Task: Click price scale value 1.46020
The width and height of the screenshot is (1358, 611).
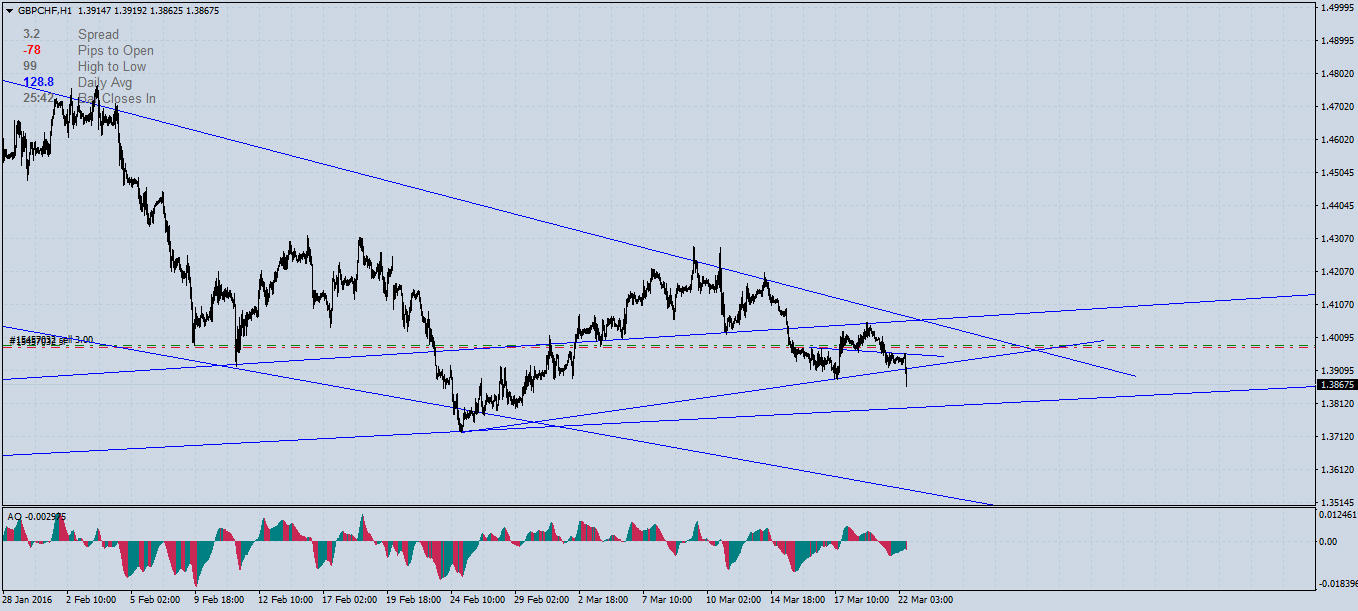Action: coord(1337,140)
